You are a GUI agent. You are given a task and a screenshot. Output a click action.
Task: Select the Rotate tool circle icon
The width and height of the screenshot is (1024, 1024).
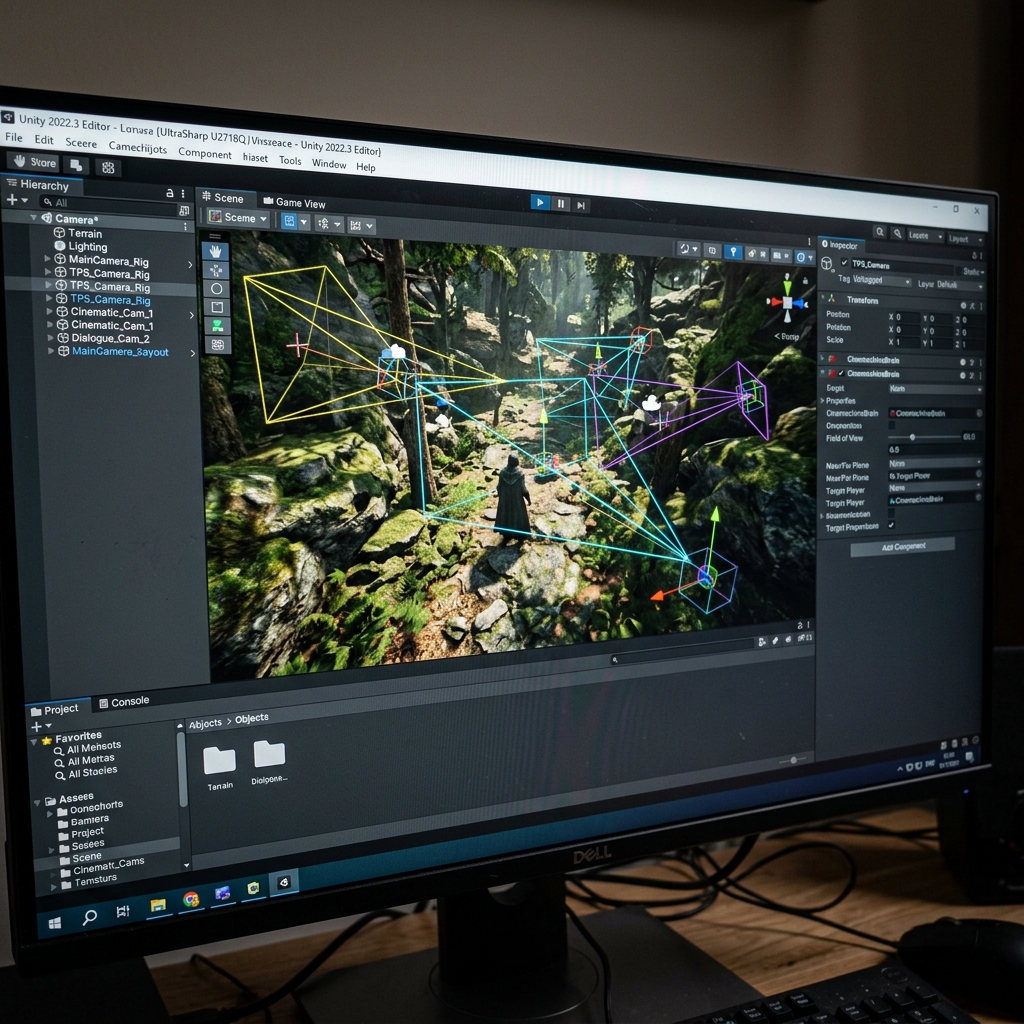(217, 289)
